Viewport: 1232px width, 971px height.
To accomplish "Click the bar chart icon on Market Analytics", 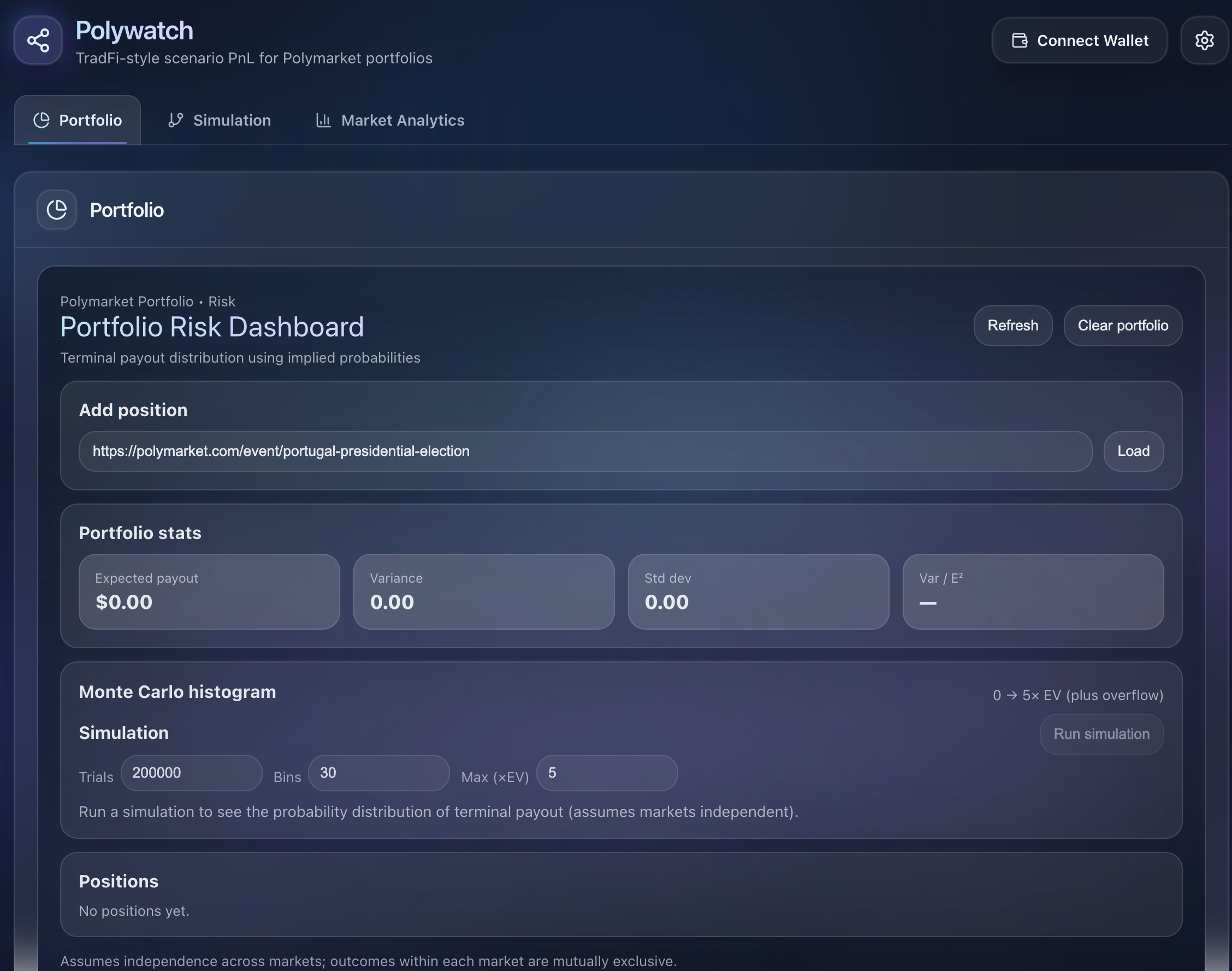I will (323, 120).
